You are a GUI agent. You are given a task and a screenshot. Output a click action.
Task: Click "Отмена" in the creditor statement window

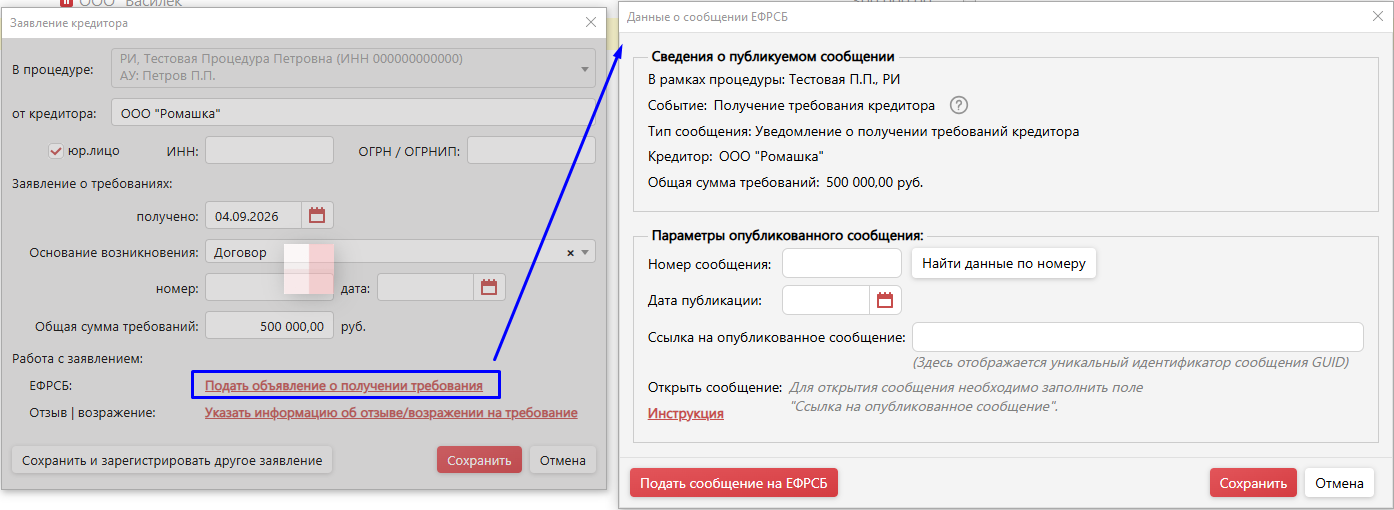563,460
